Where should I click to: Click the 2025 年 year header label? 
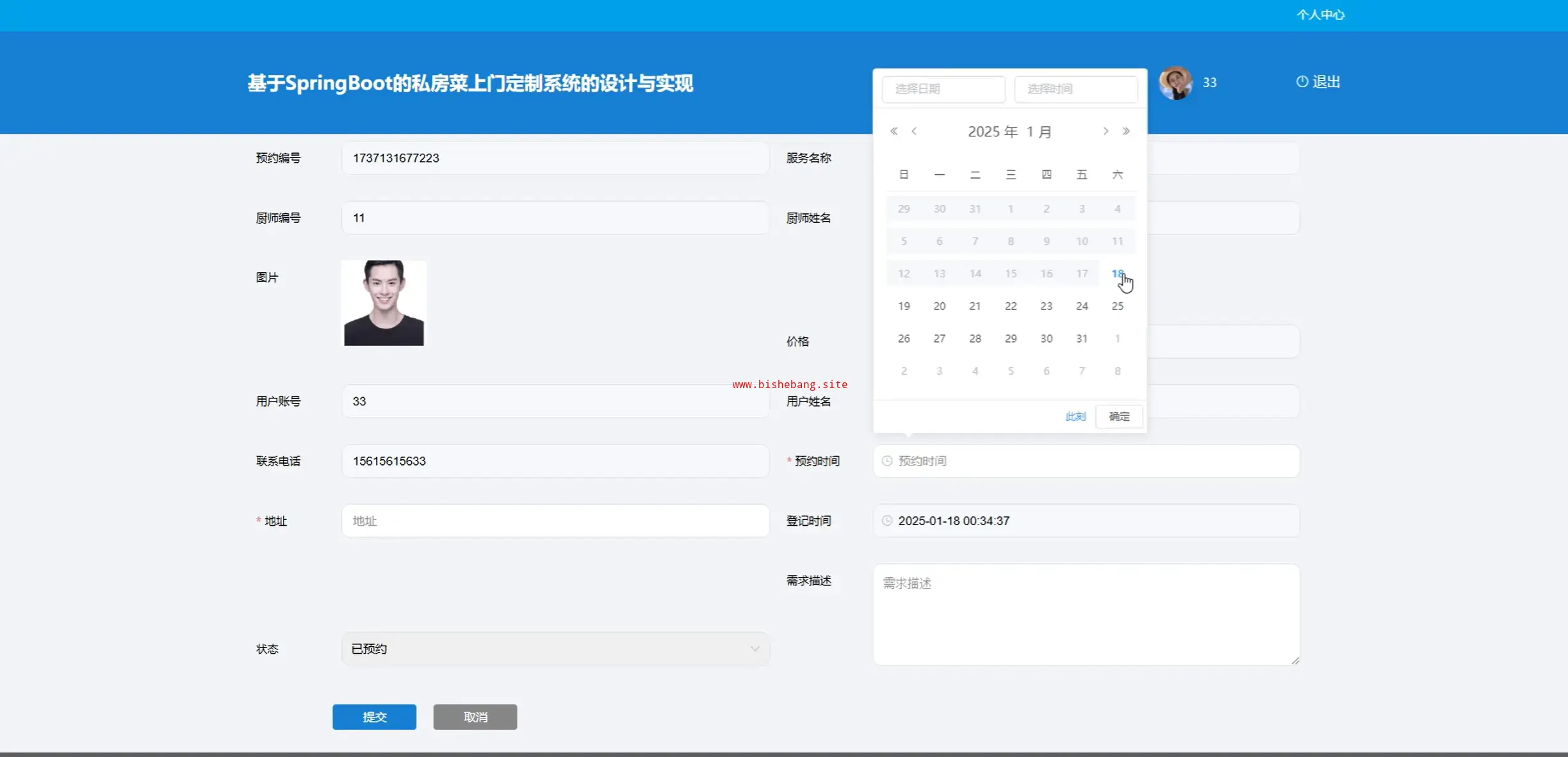pos(992,132)
